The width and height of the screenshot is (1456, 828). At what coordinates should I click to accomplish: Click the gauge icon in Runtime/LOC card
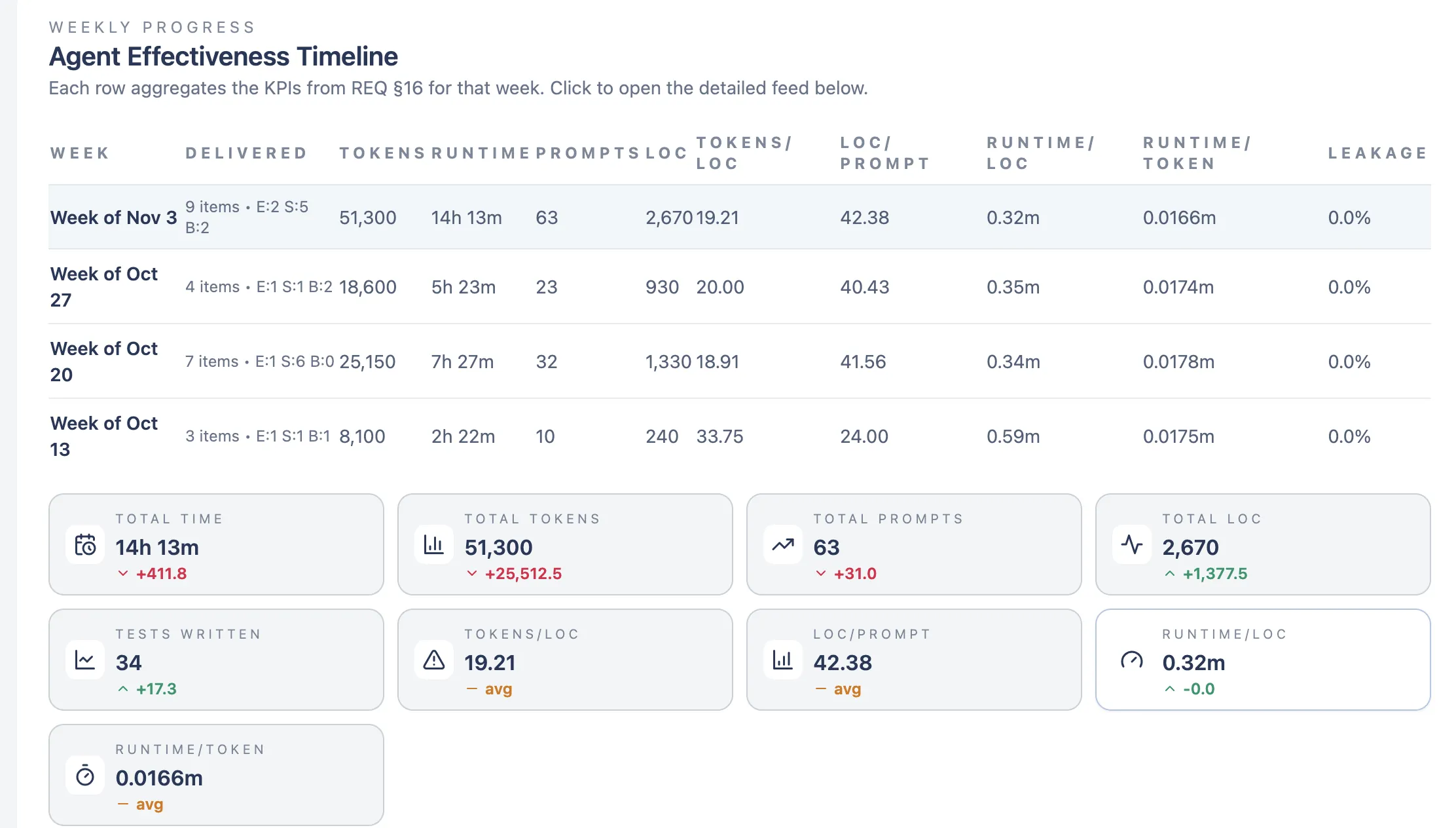1132,660
